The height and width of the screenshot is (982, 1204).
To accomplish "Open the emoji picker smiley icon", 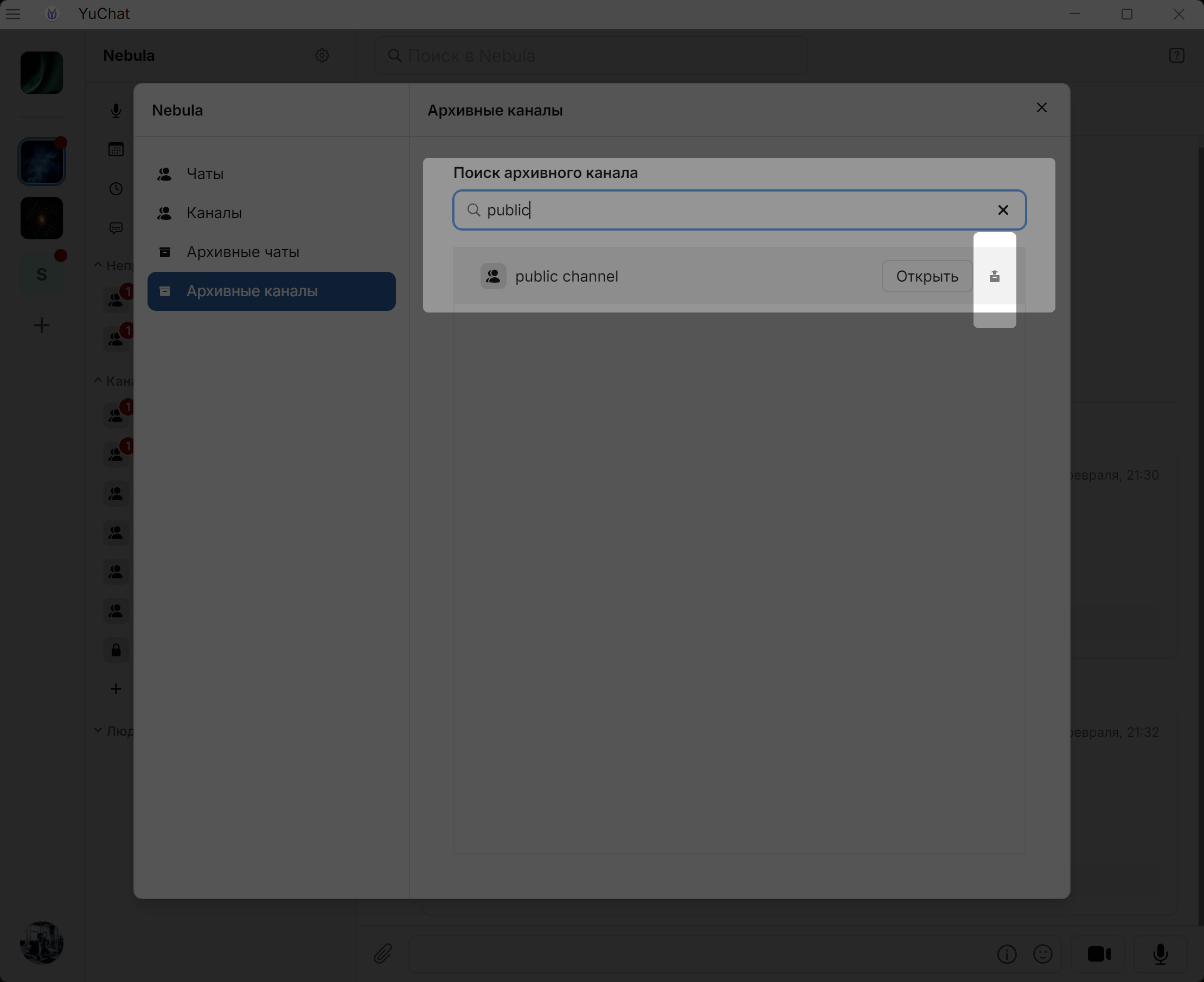I will (x=1042, y=954).
